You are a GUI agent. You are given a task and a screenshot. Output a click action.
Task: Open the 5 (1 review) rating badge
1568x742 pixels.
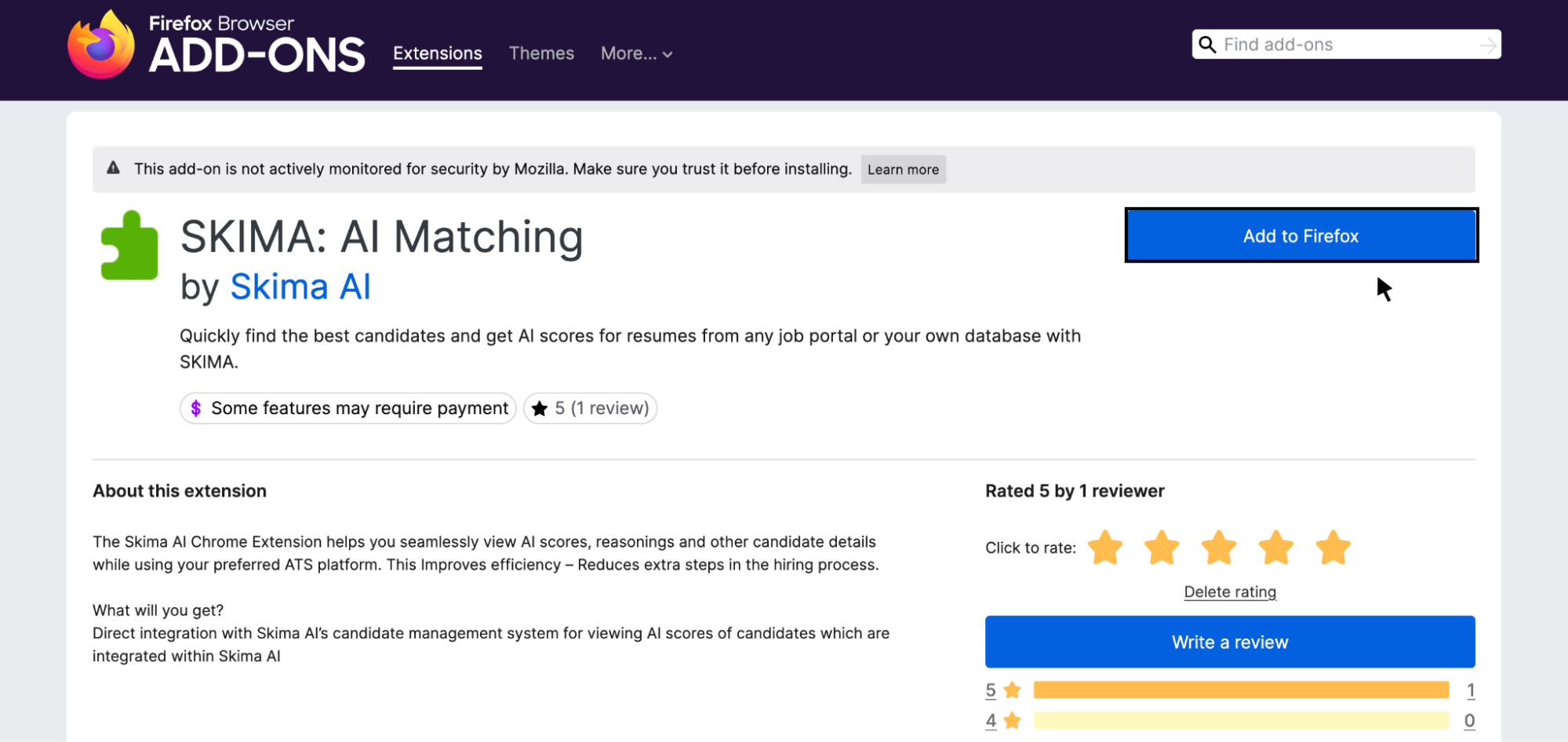point(590,408)
